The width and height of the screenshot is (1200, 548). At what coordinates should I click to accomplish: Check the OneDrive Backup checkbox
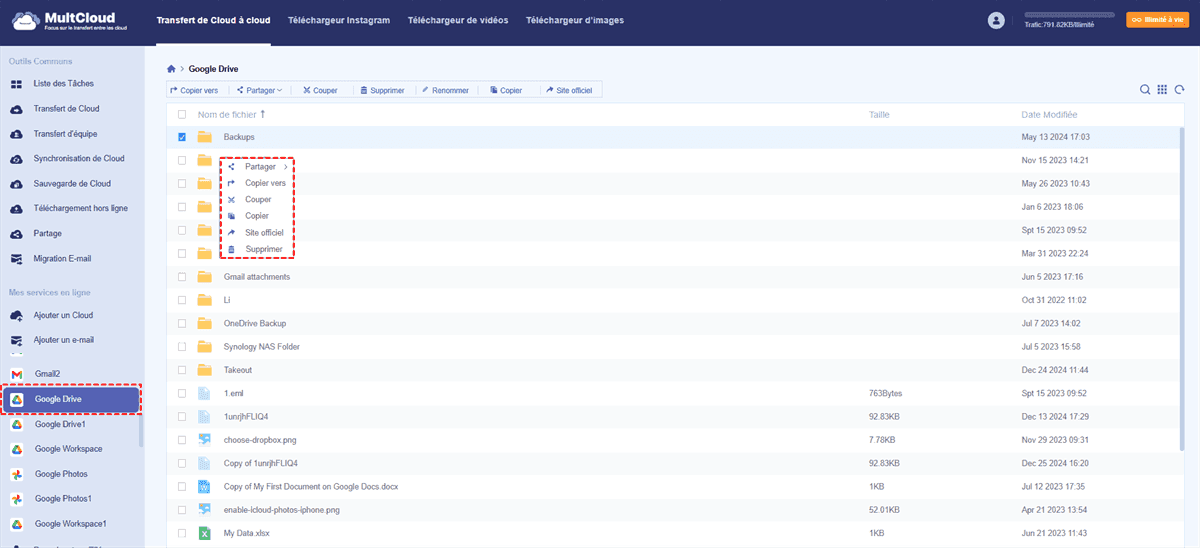click(182, 324)
